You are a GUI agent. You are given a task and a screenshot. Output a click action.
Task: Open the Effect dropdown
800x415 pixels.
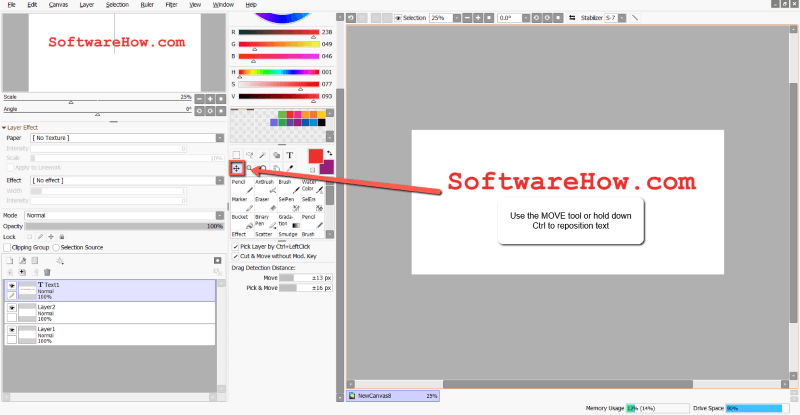click(x=220, y=180)
